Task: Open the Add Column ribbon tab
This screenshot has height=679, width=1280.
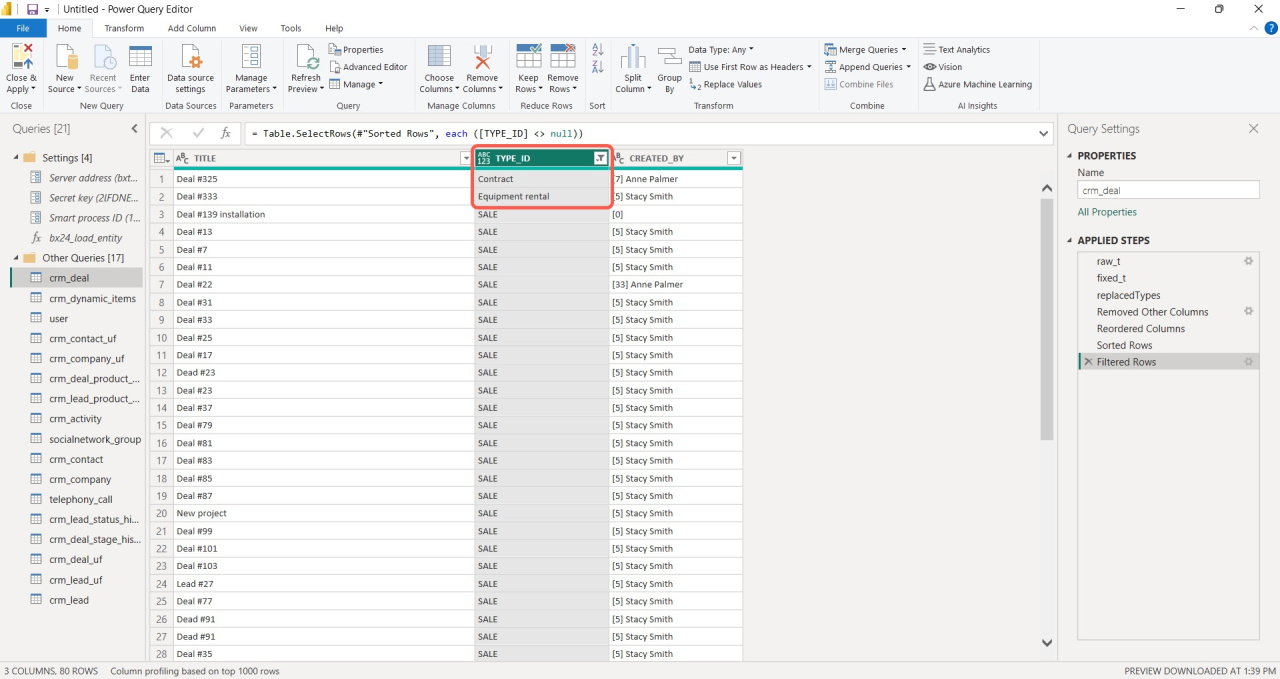Action: click(x=192, y=28)
